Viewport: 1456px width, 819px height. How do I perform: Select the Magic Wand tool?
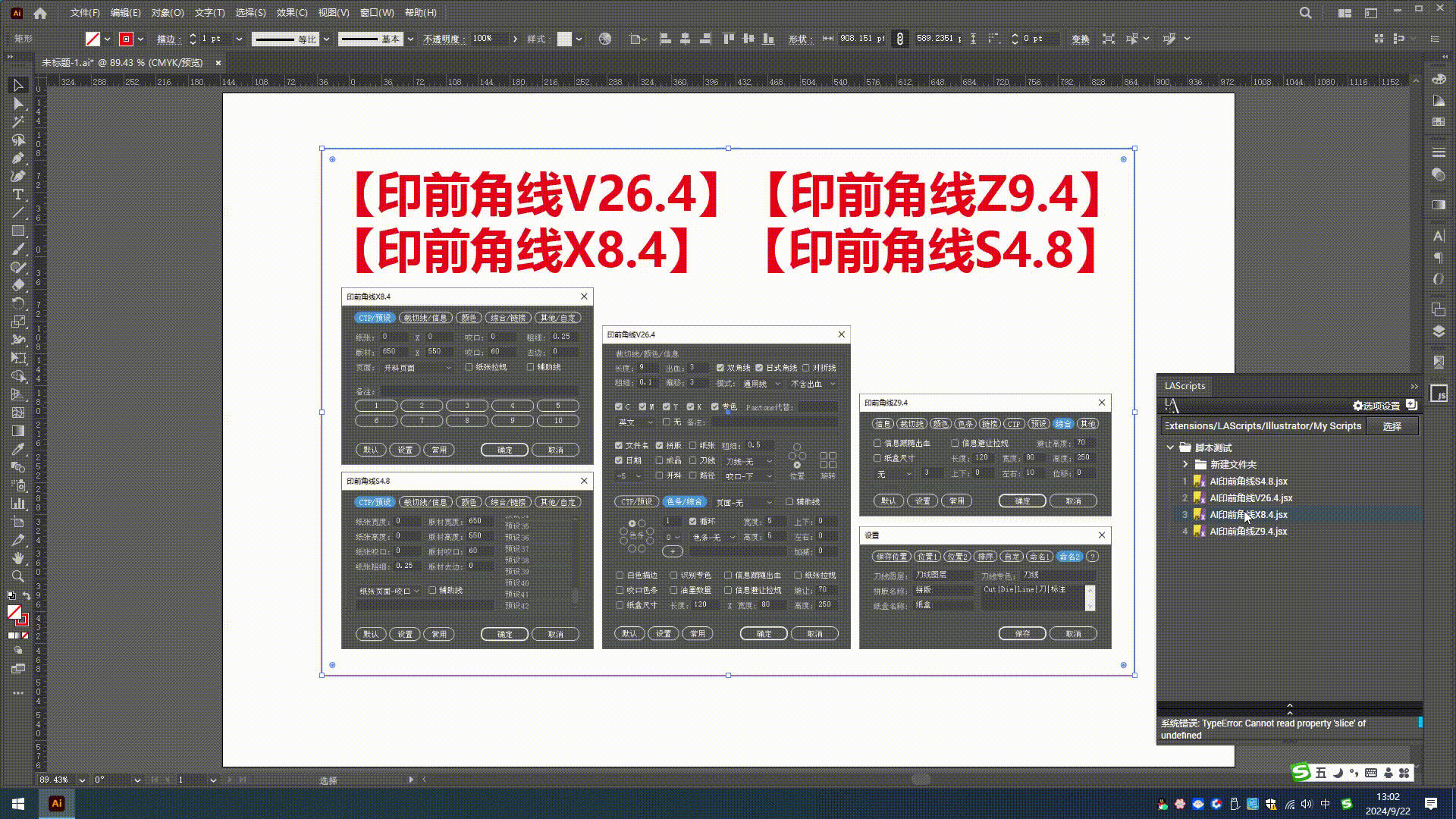(x=18, y=121)
